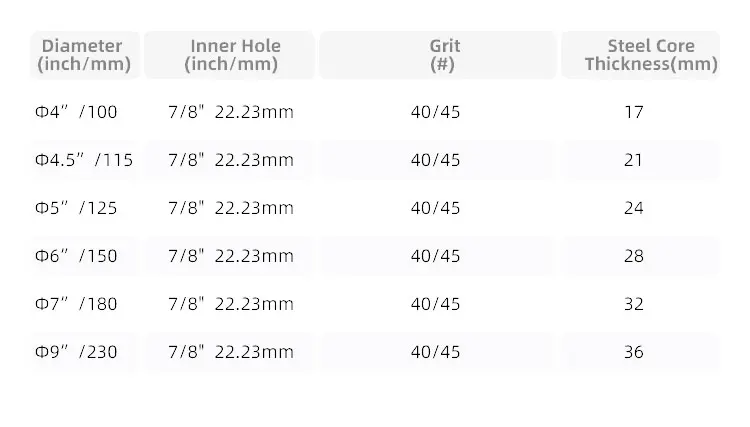Screen dimensions: 750x427
Task: Click 7/8" 22.23mm in Φ6" row
Action: (231, 256)
